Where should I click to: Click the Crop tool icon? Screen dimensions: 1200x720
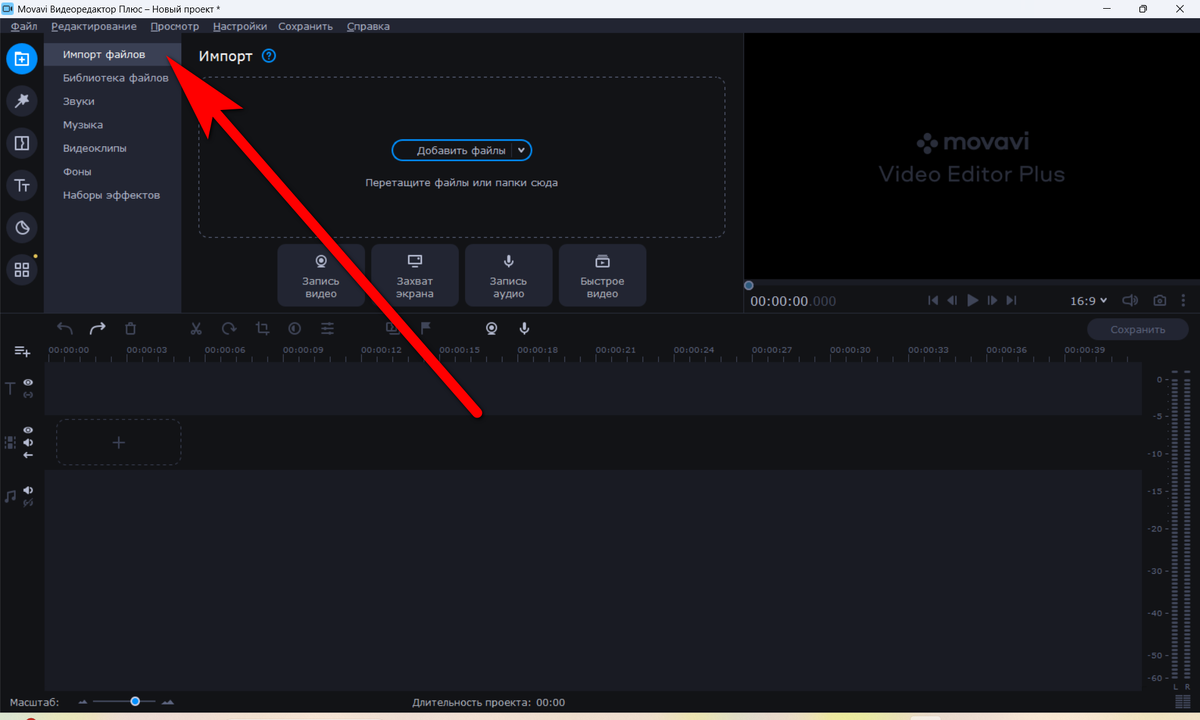point(262,328)
